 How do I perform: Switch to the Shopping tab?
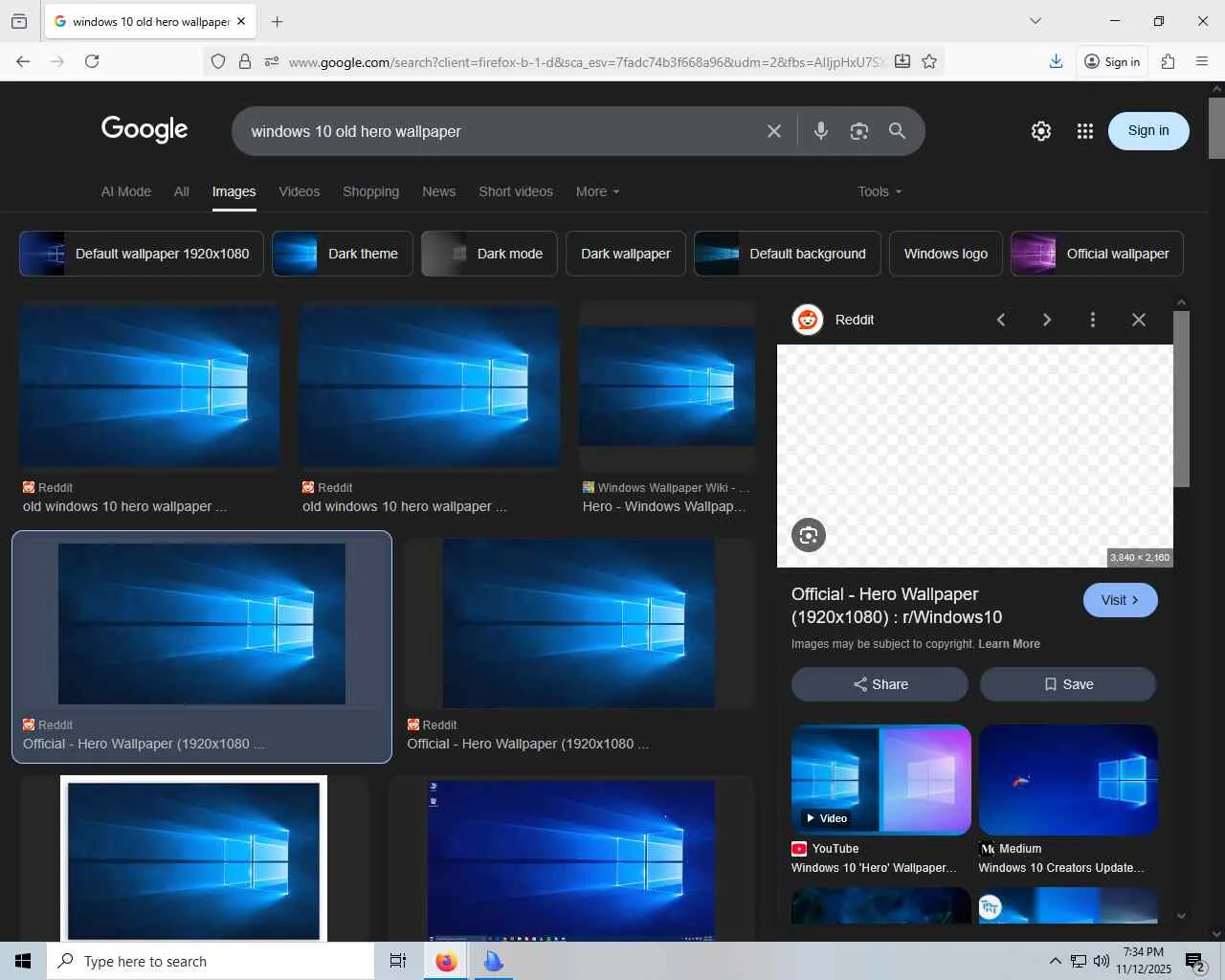(371, 191)
